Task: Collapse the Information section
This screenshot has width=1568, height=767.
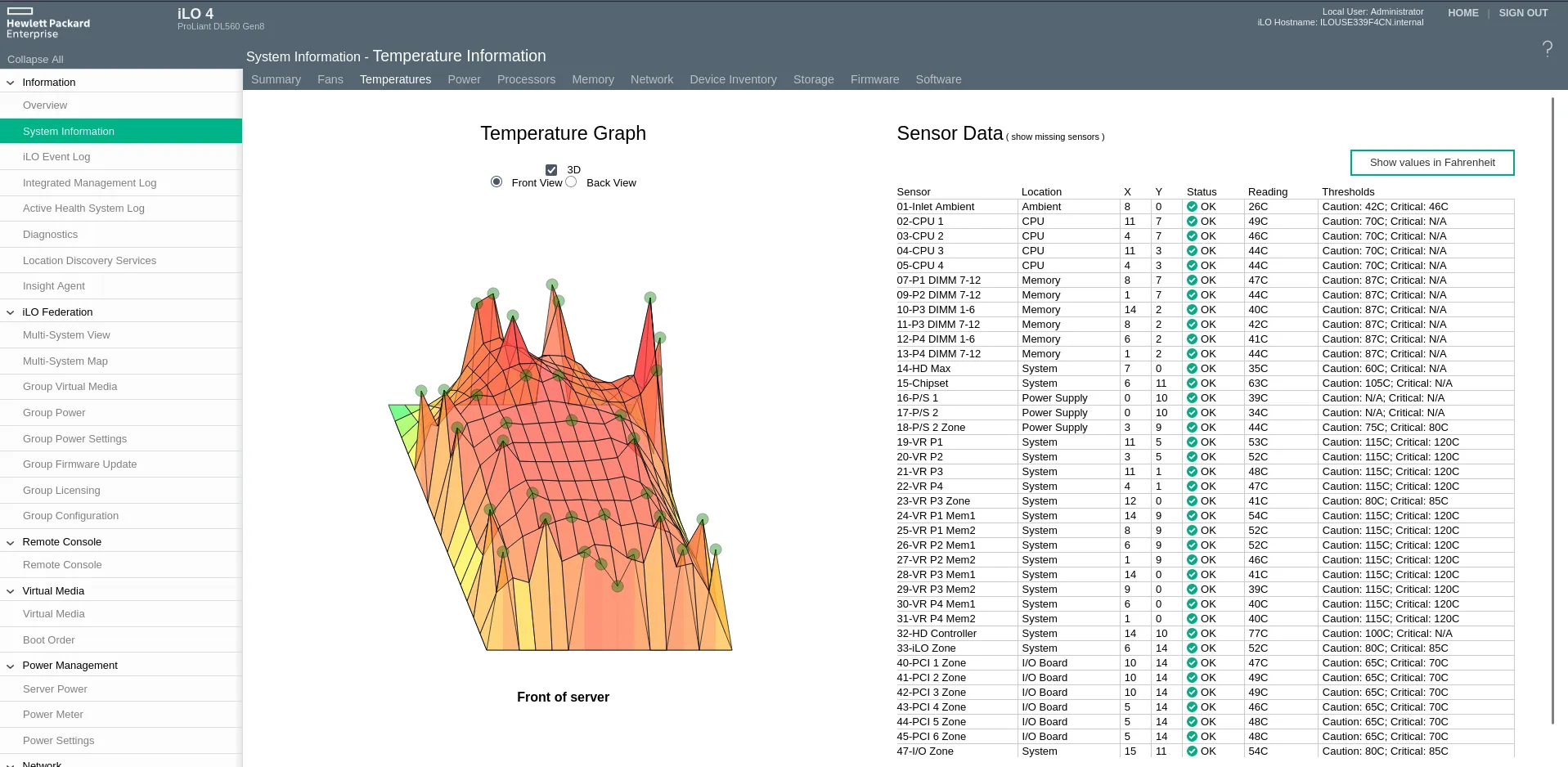Action: pos(11,83)
